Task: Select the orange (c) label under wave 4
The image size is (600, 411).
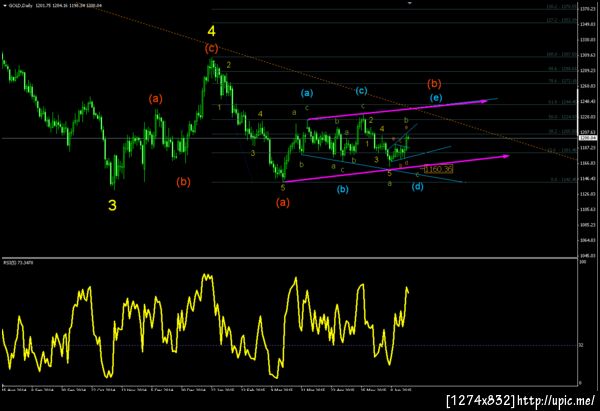Action: tap(211, 48)
